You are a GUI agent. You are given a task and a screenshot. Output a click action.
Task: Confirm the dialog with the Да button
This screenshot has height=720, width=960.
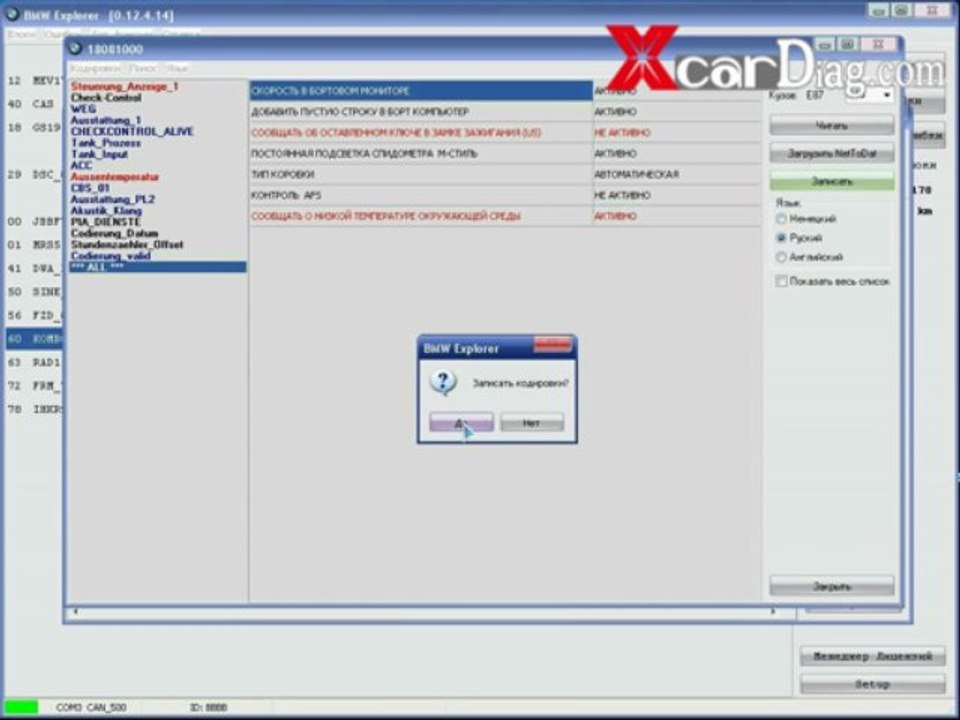(x=461, y=422)
